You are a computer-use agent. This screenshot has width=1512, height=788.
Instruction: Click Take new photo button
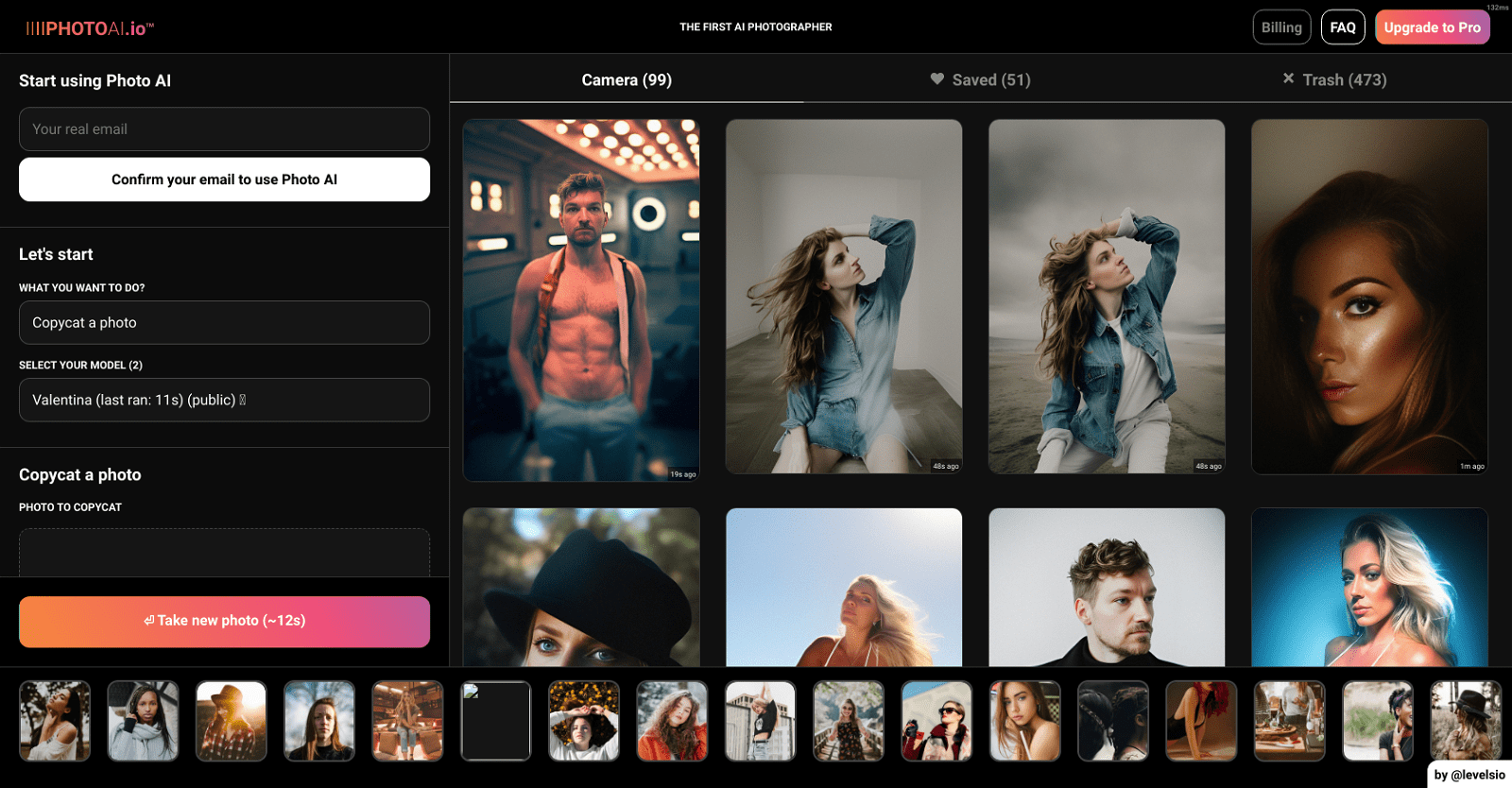coord(224,622)
